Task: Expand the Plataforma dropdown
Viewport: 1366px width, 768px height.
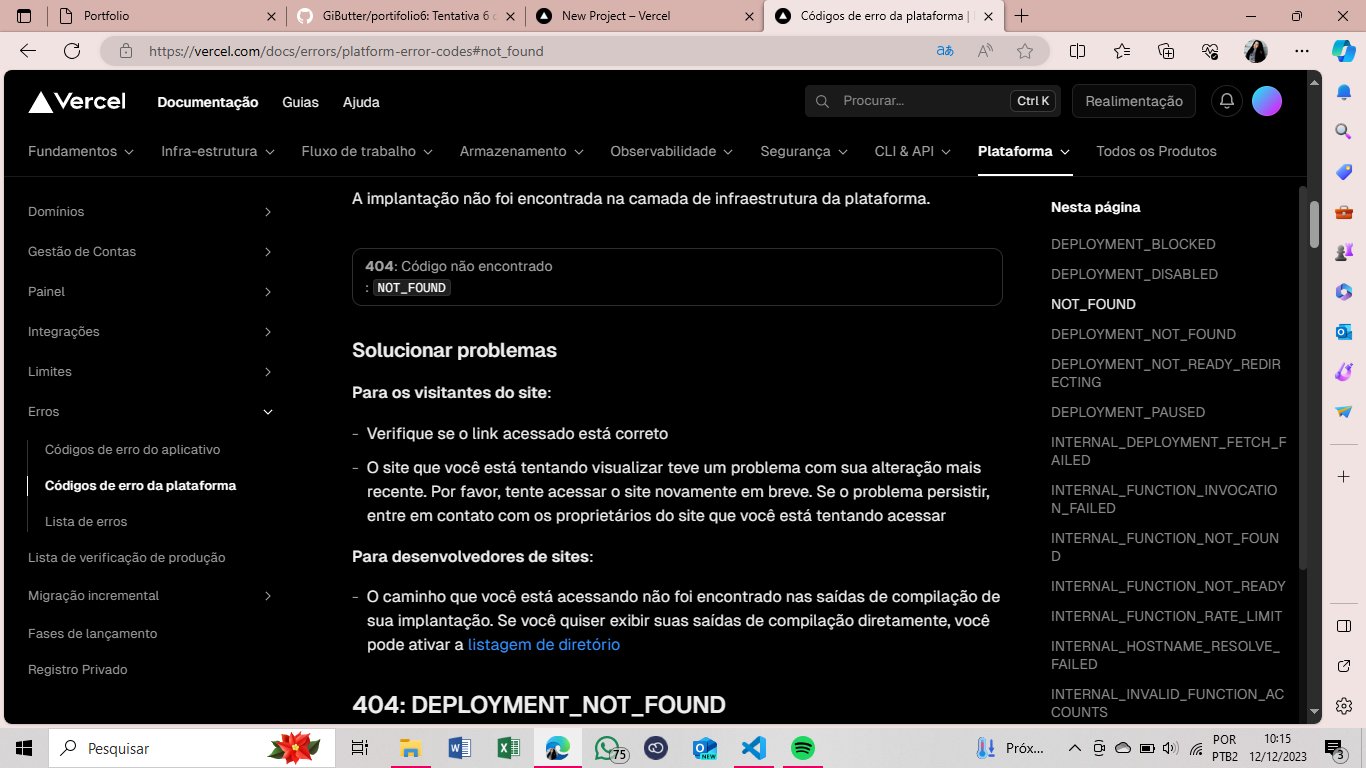Action: [x=1024, y=151]
